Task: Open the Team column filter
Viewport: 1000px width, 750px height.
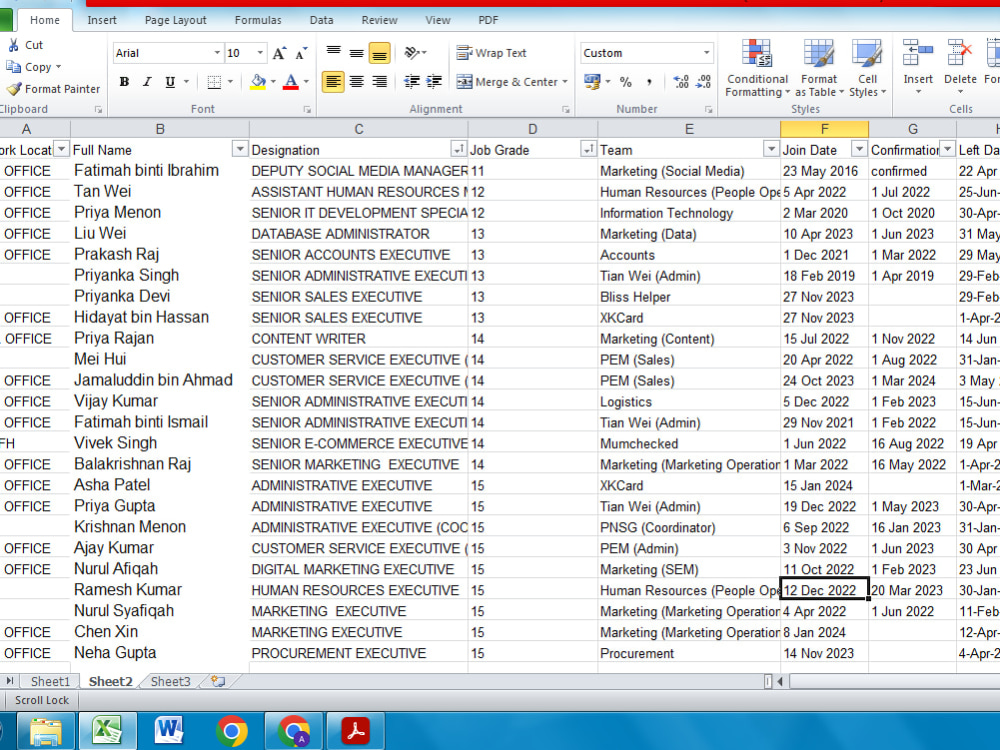Action: pyautogui.click(x=771, y=149)
